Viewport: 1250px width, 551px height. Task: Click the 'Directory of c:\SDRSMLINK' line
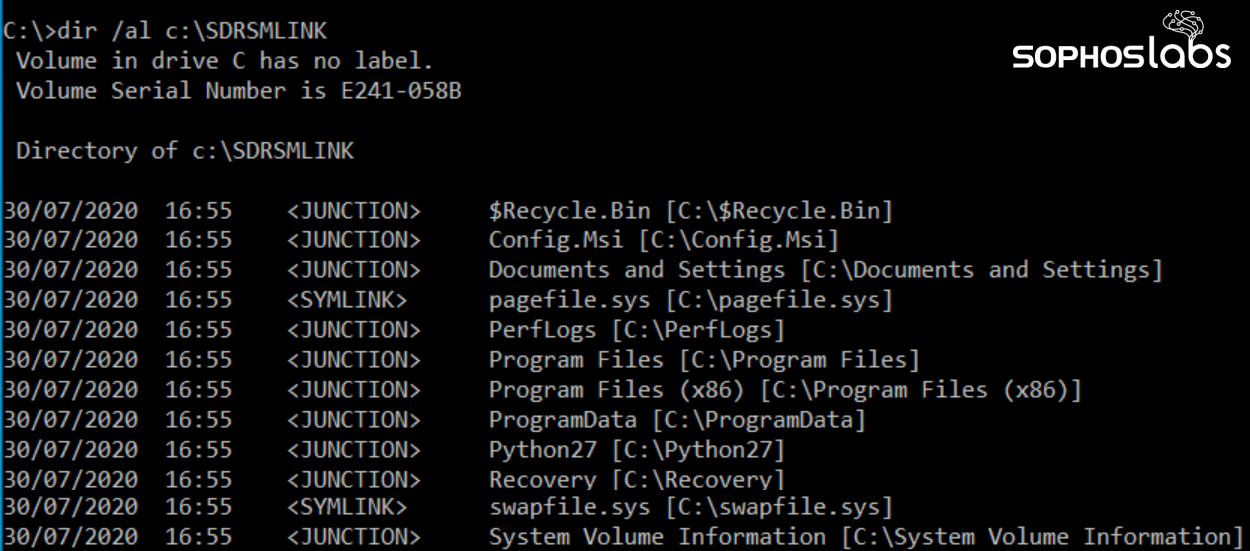[185, 151]
